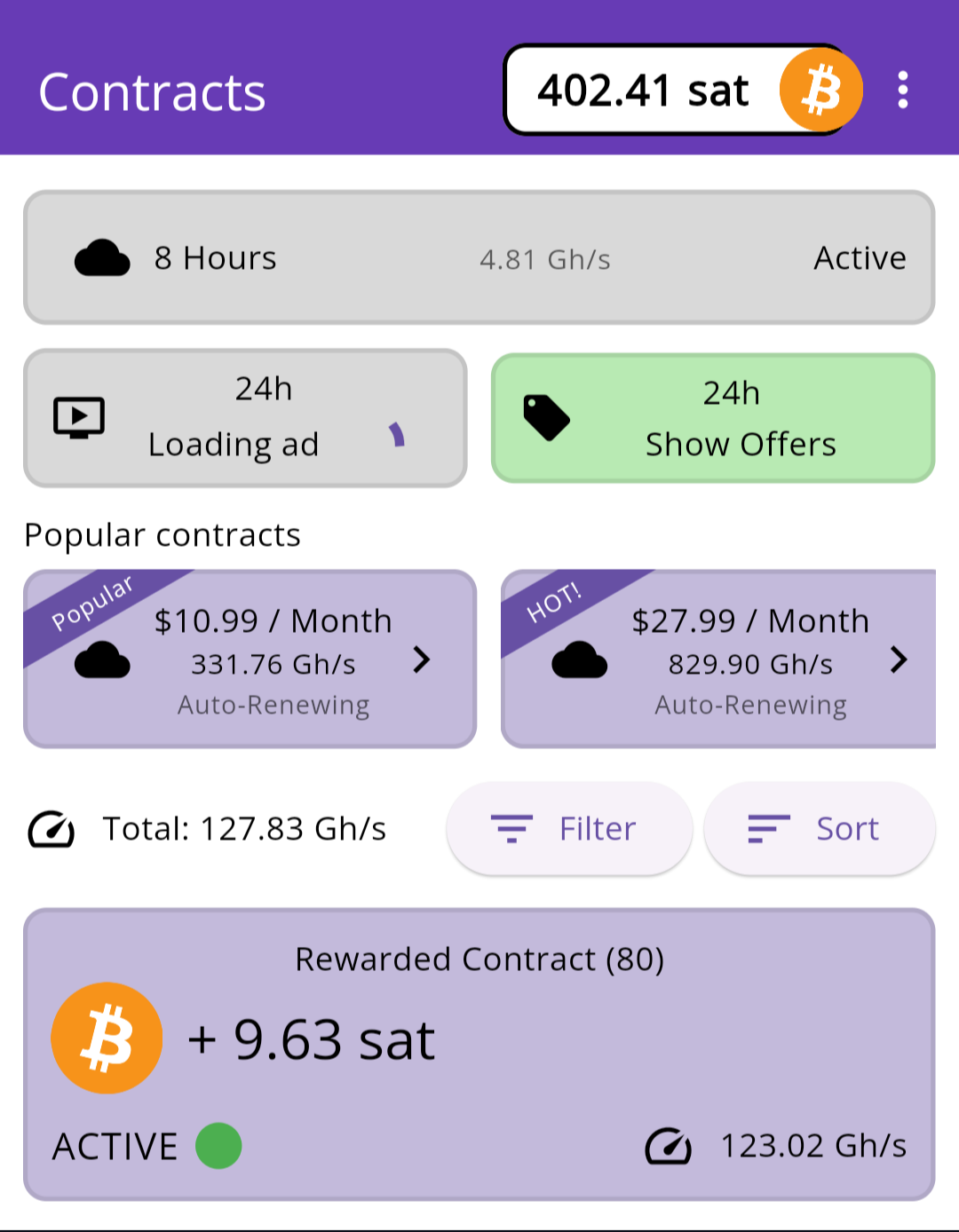Expand the $10.99 / Month contract chevron
This screenshot has width=959, height=1232.
[x=422, y=659]
